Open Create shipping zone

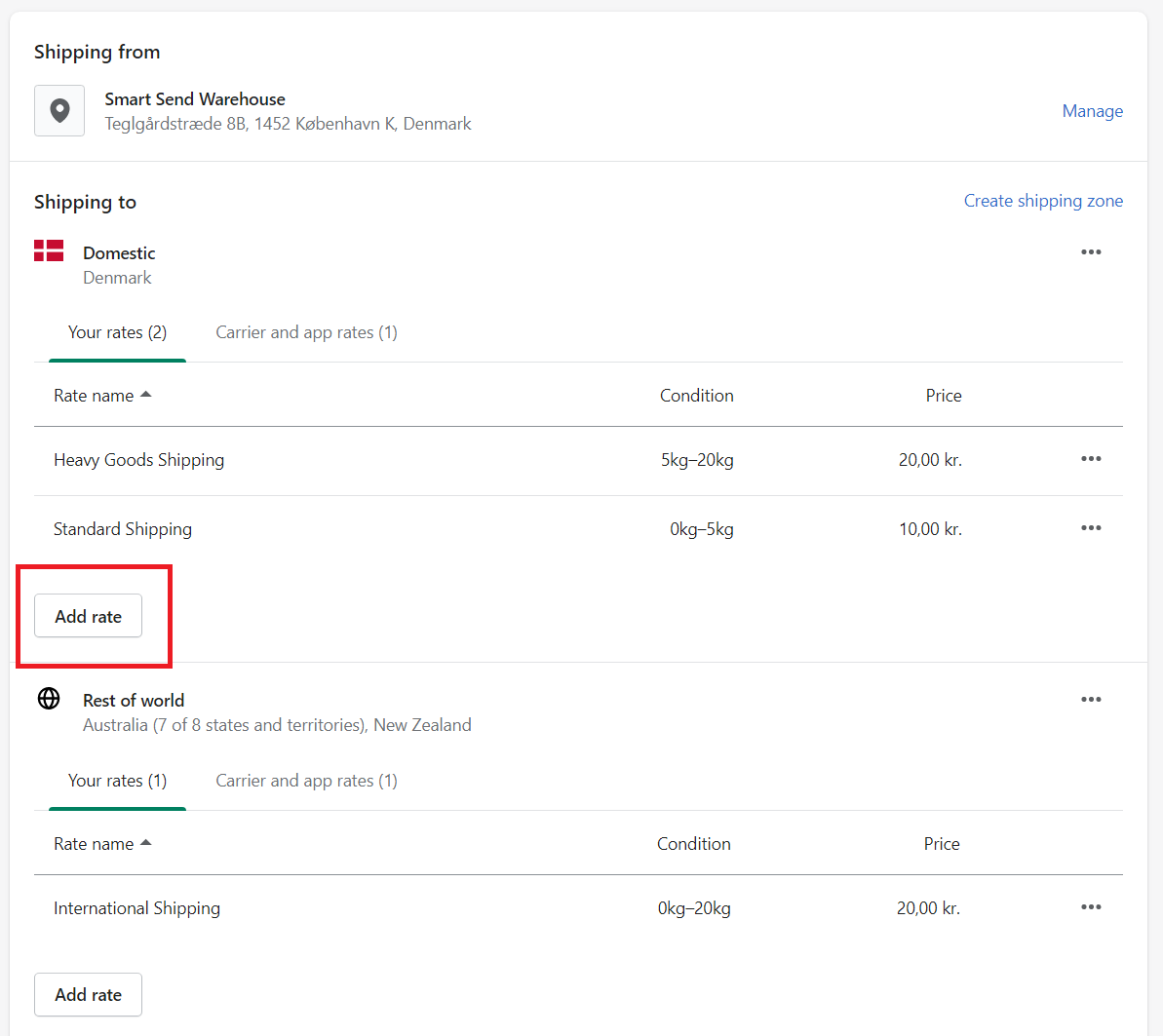(x=1043, y=201)
